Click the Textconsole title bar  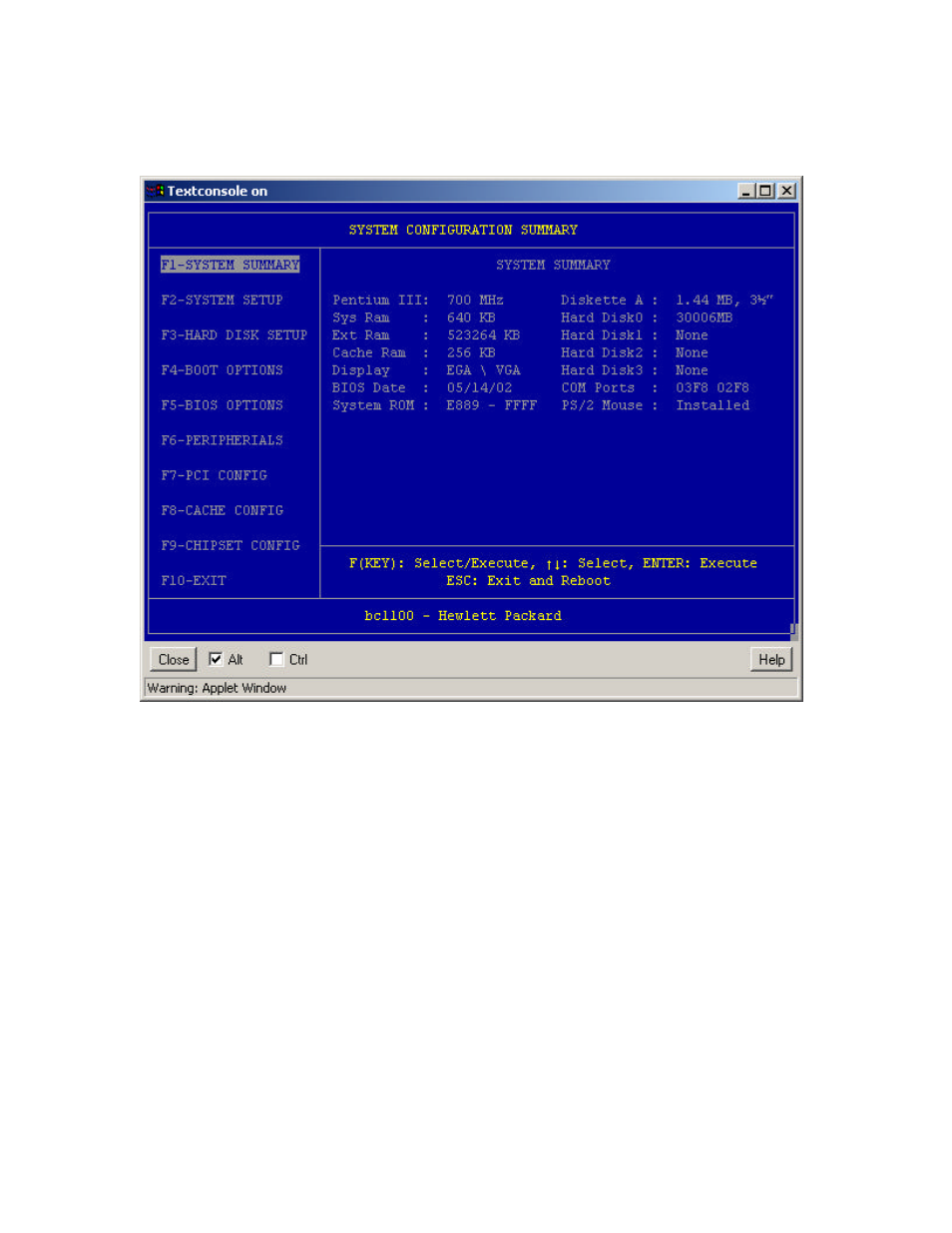click(449, 191)
